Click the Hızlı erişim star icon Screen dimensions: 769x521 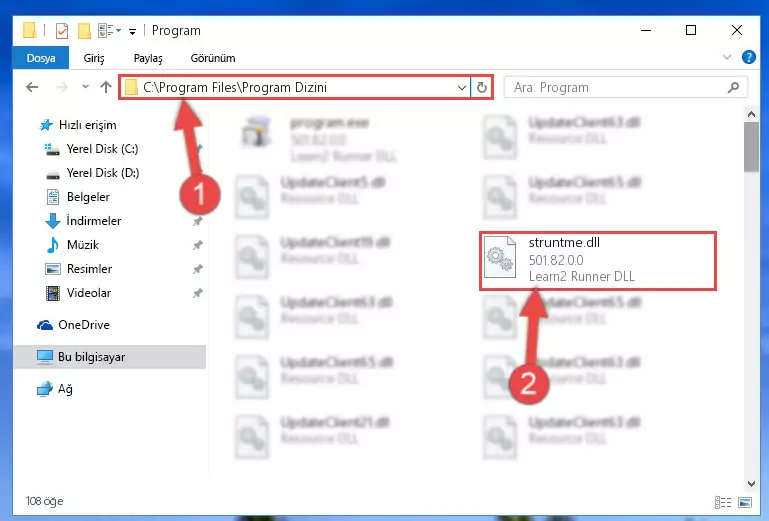pyautogui.click(x=47, y=125)
